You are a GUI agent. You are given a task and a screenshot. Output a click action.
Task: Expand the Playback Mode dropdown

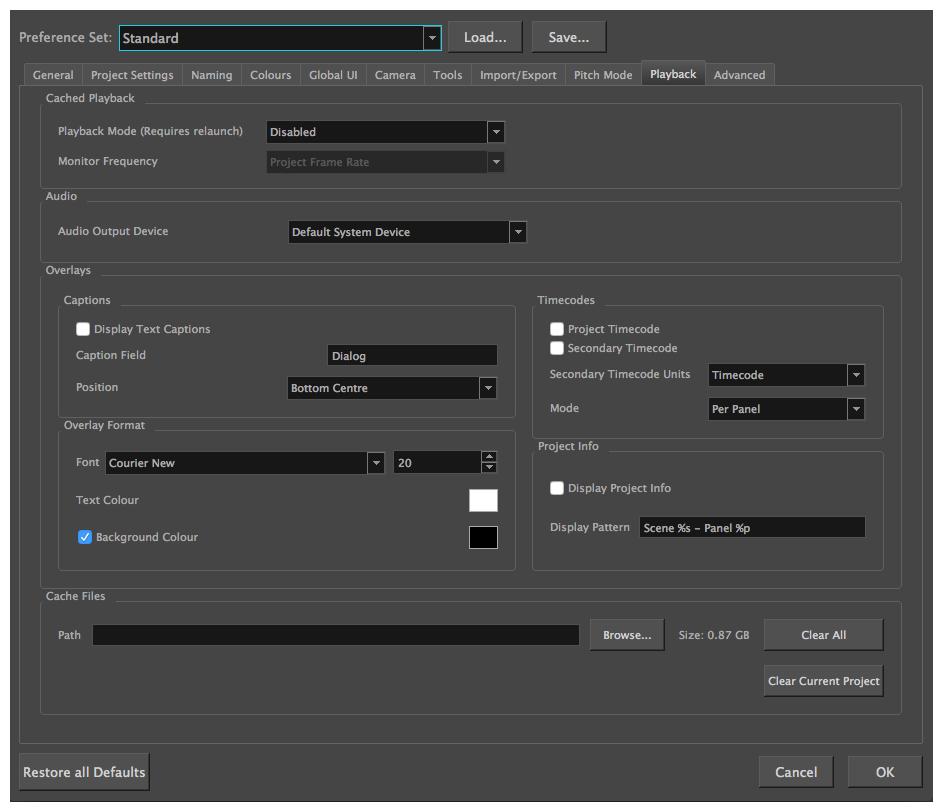(x=385, y=132)
